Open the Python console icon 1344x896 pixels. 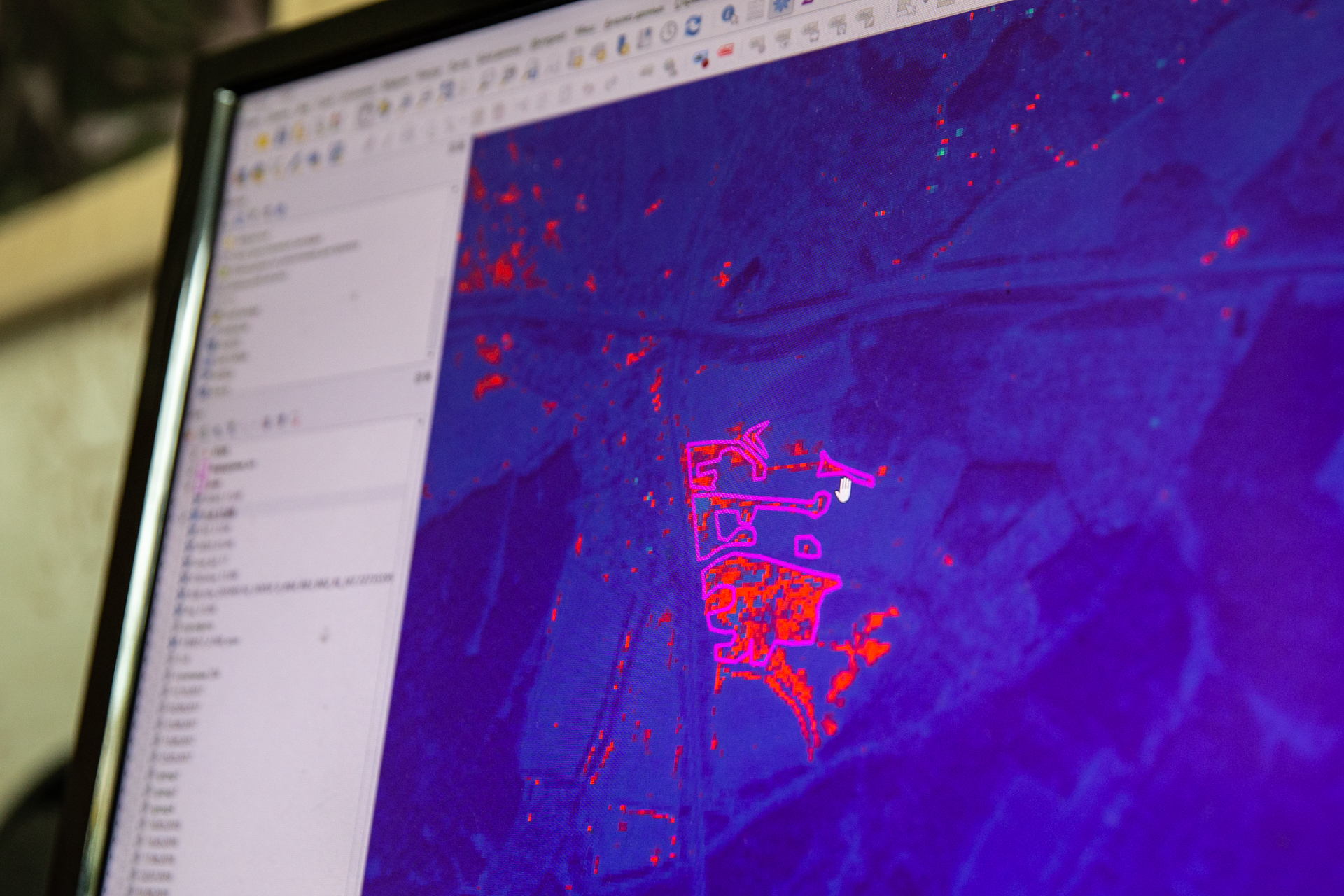pyautogui.click(x=622, y=45)
